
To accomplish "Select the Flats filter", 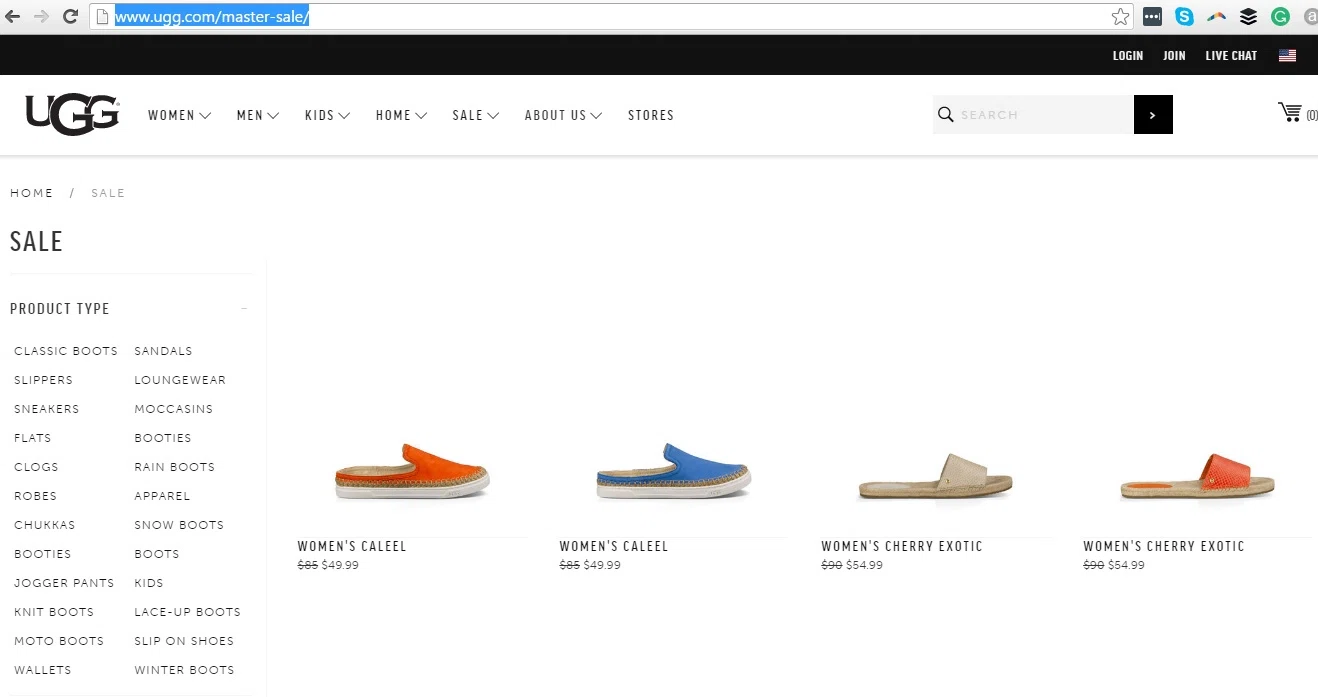I will click(x=32, y=438).
